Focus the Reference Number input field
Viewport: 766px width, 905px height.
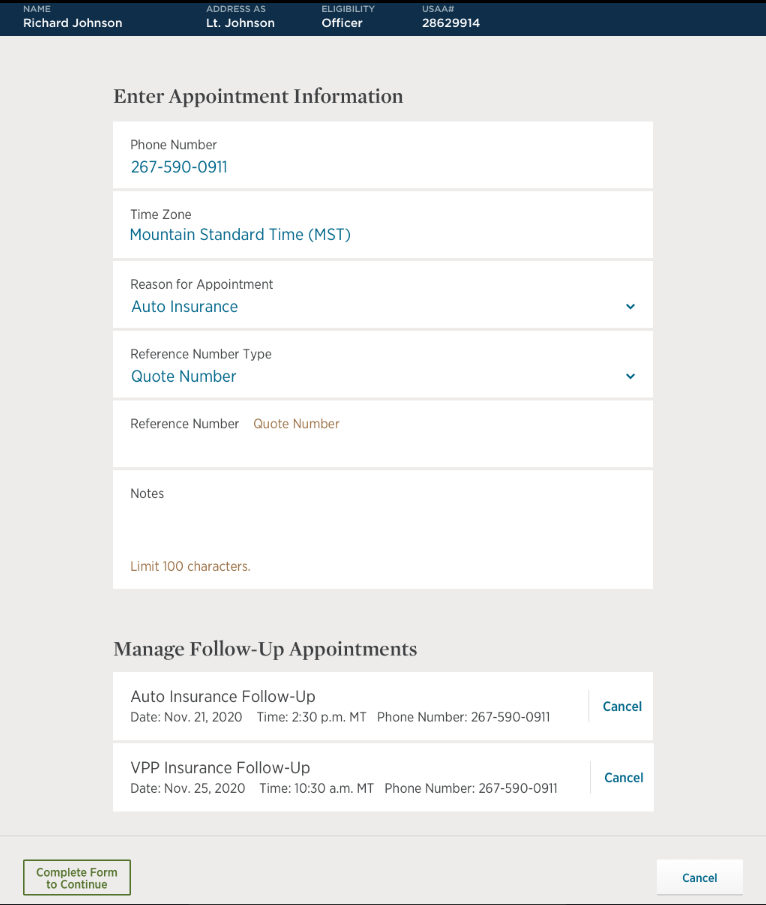click(383, 434)
